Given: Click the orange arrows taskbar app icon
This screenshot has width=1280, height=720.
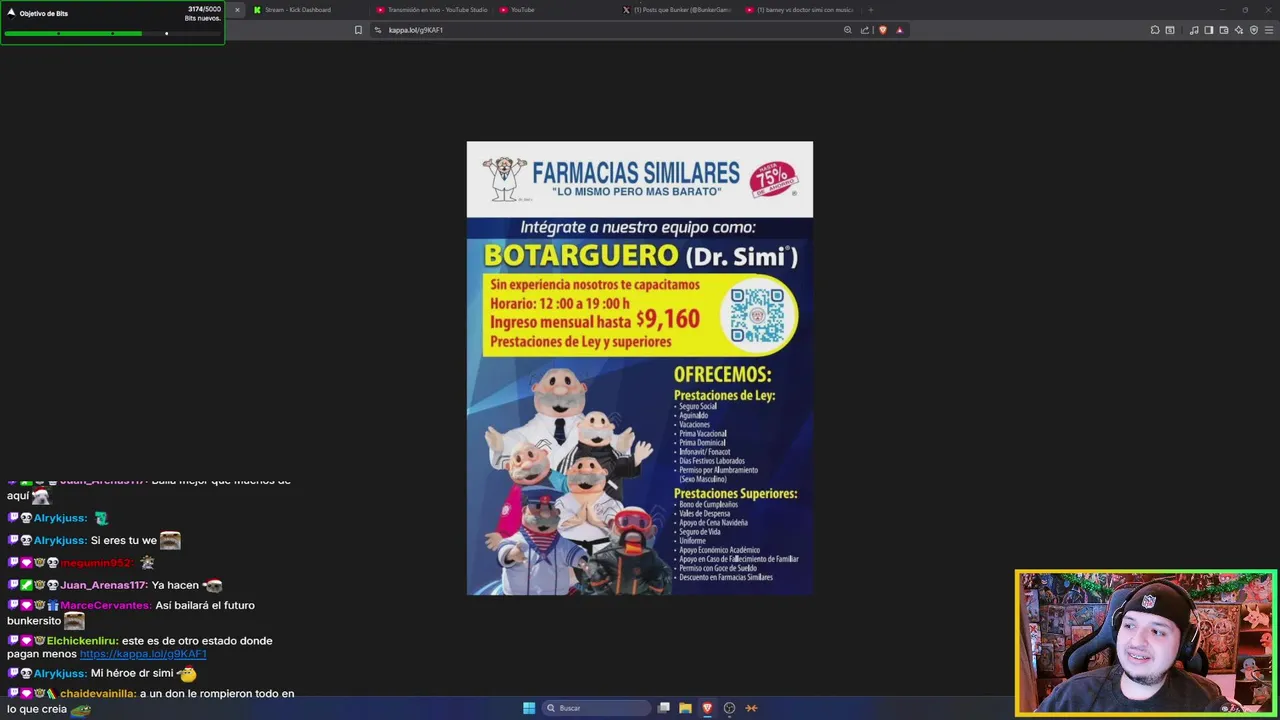Looking at the screenshot, I should coord(751,708).
